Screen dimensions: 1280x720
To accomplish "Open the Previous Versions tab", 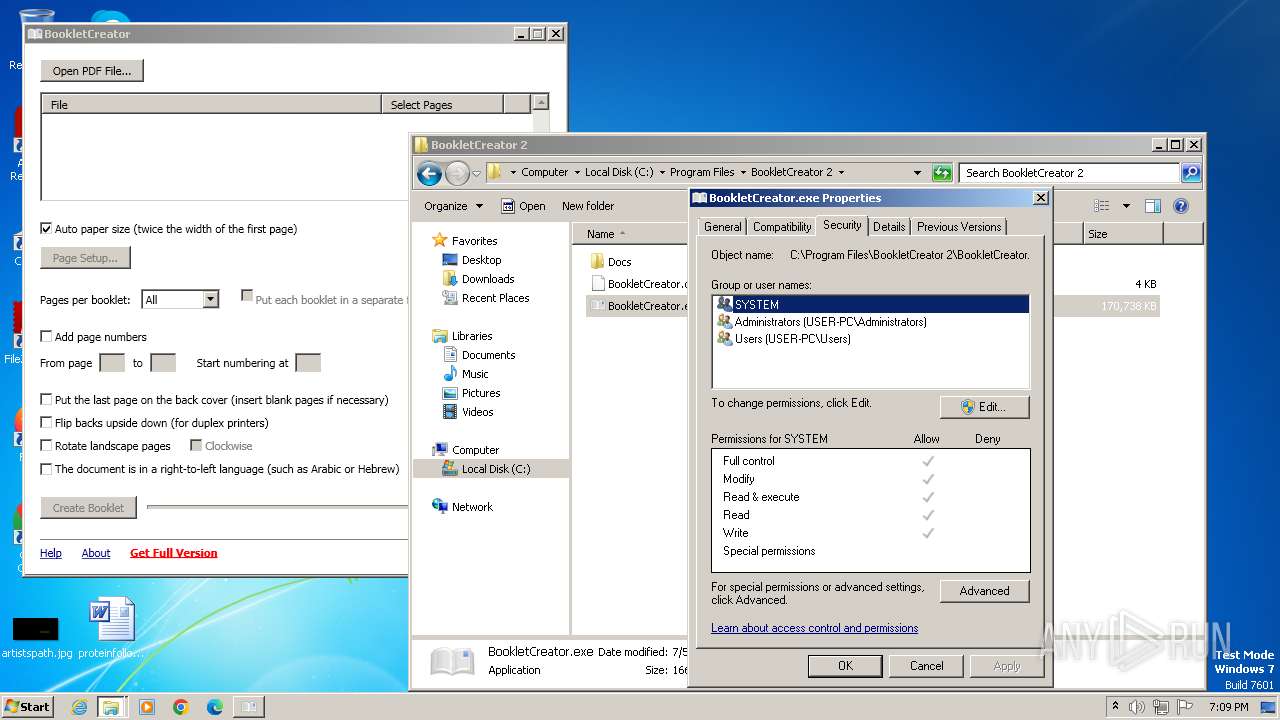I will pyautogui.click(x=959, y=227).
